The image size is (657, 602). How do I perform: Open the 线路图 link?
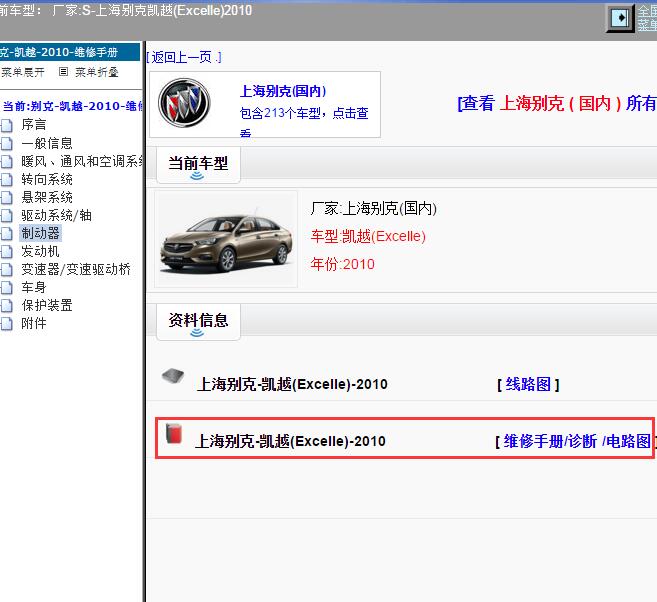point(528,384)
